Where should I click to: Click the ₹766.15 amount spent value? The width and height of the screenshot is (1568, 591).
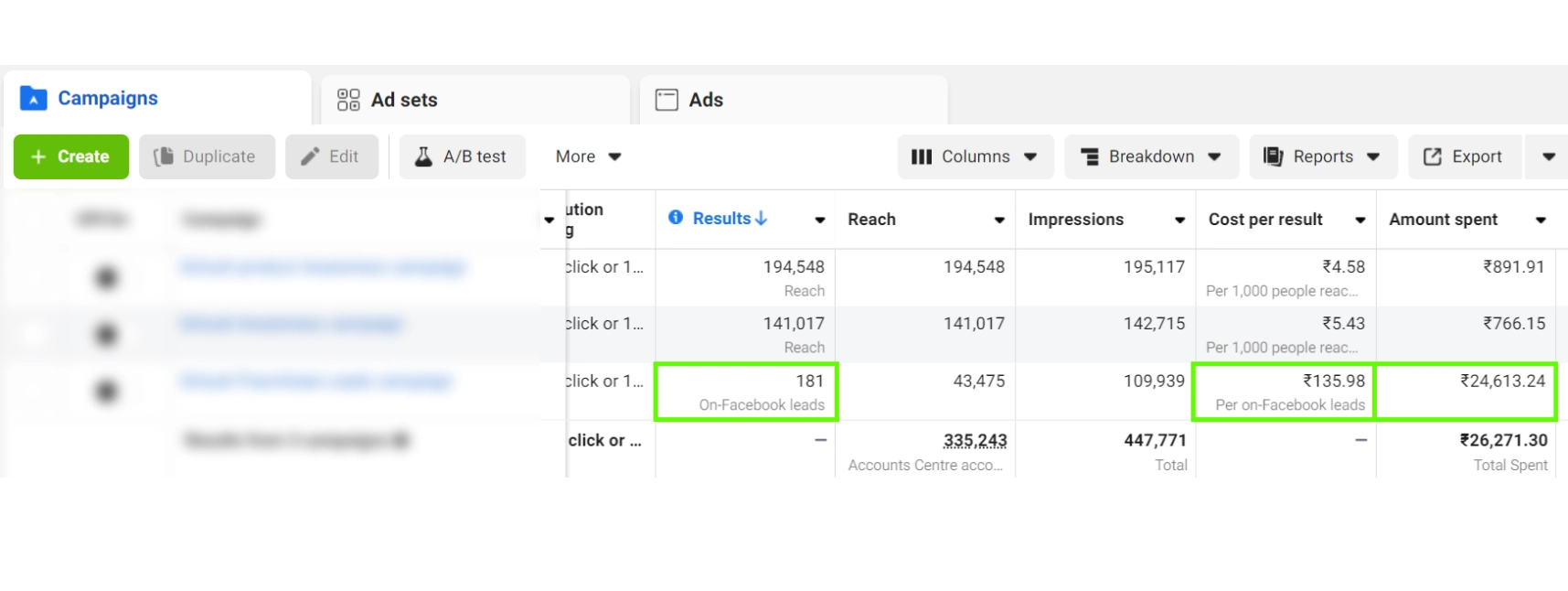click(x=1514, y=324)
